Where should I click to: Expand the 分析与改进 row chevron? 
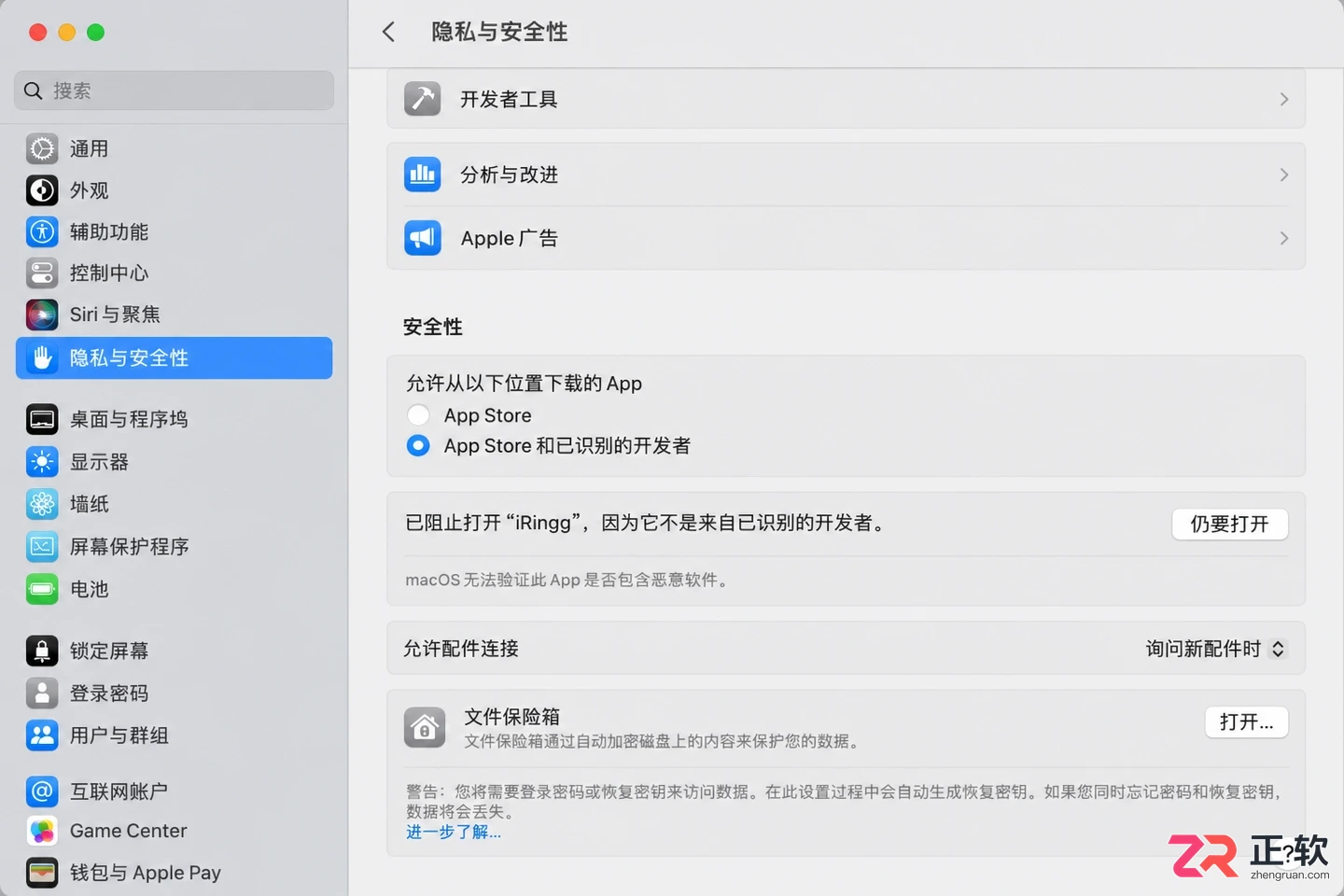tap(1284, 175)
